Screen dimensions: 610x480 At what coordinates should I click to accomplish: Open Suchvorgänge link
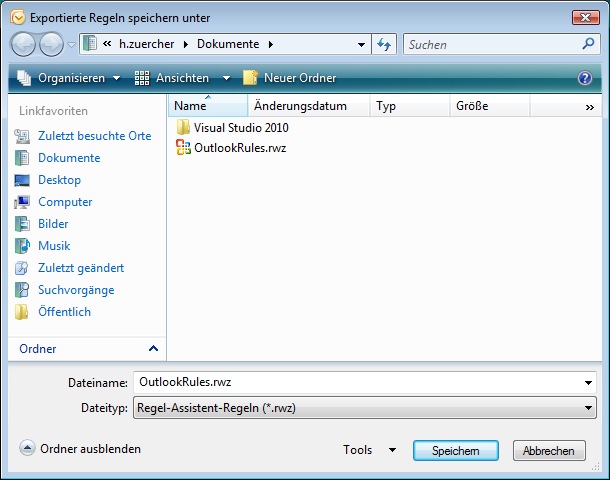(76, 290)
